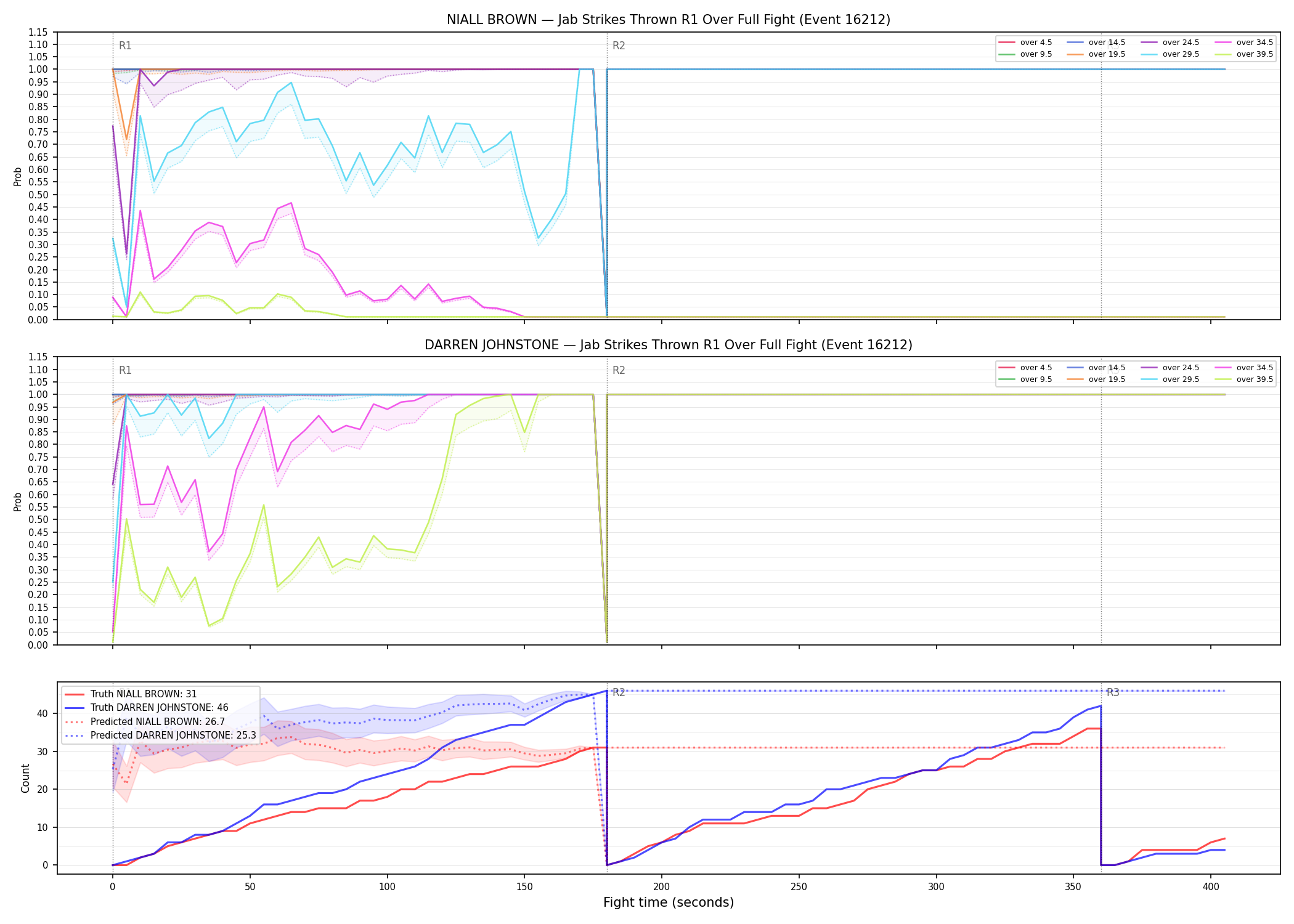Click the 'Prob' y-axis label of Darren Johnstone chart
The width and height of the screenshot is (1294, 924).
[x=17, y=501]
